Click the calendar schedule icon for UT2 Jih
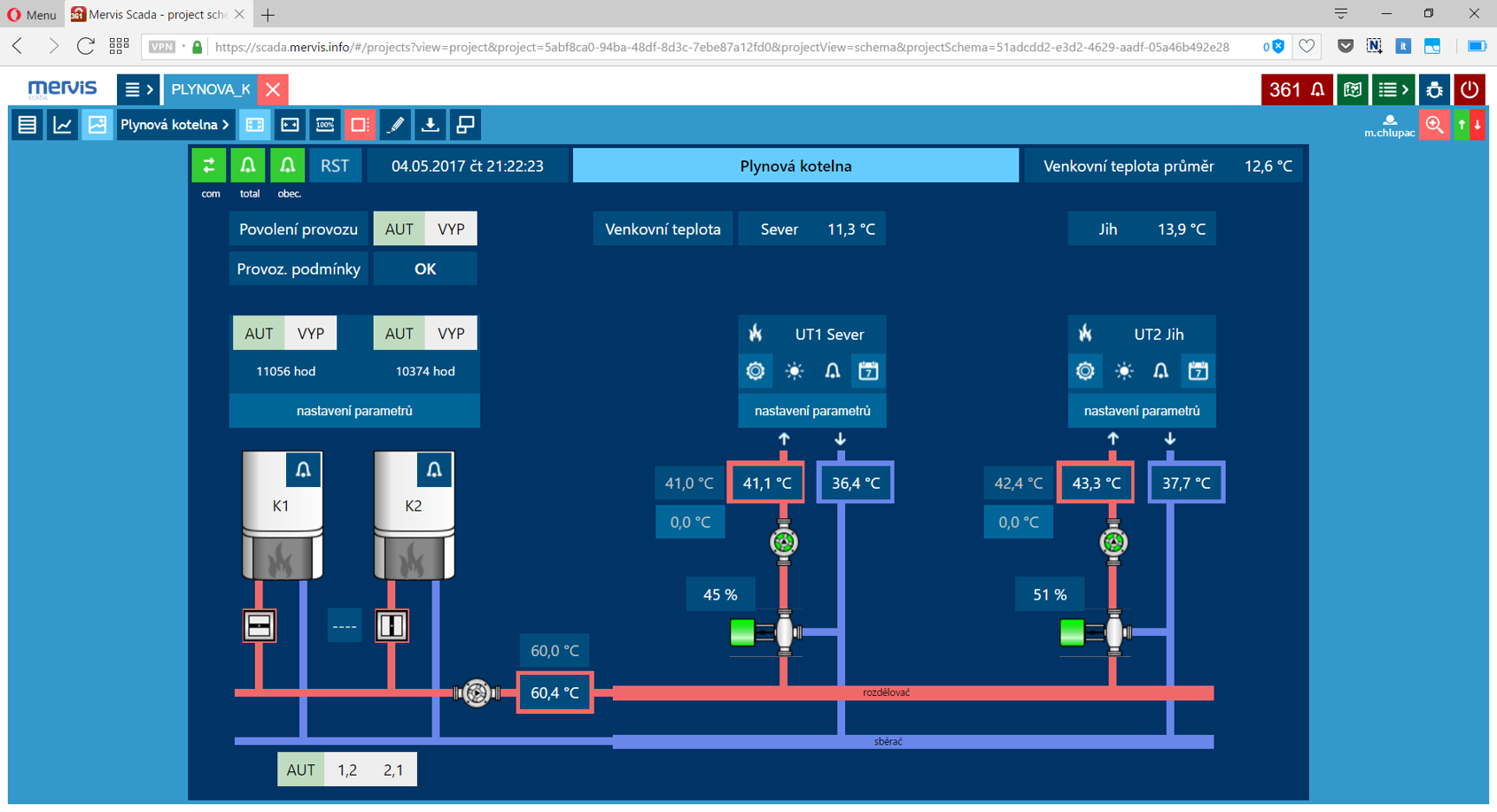 1198,371
